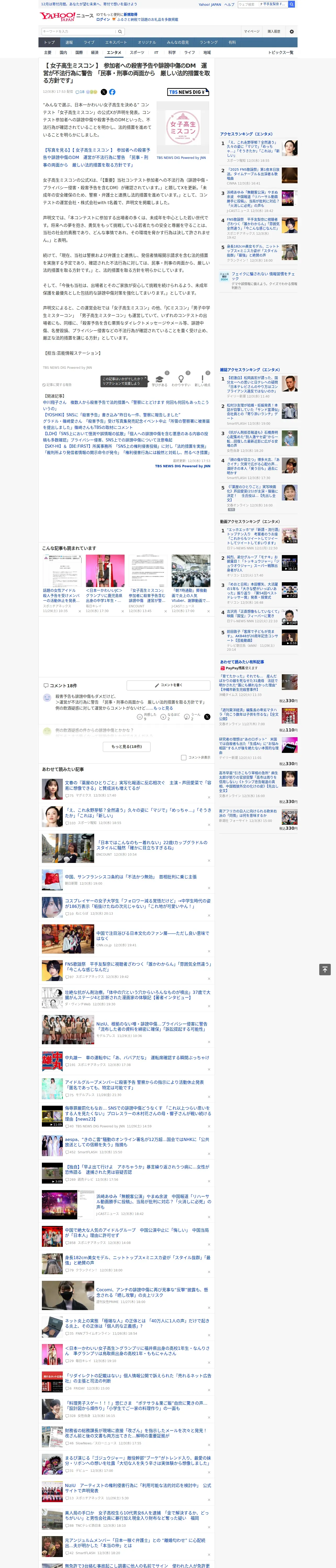Image resolution: width=336 pixels, height=1568 pixels.
Task: Share article on X icon under headline
Action: click(x=104, y=92)
